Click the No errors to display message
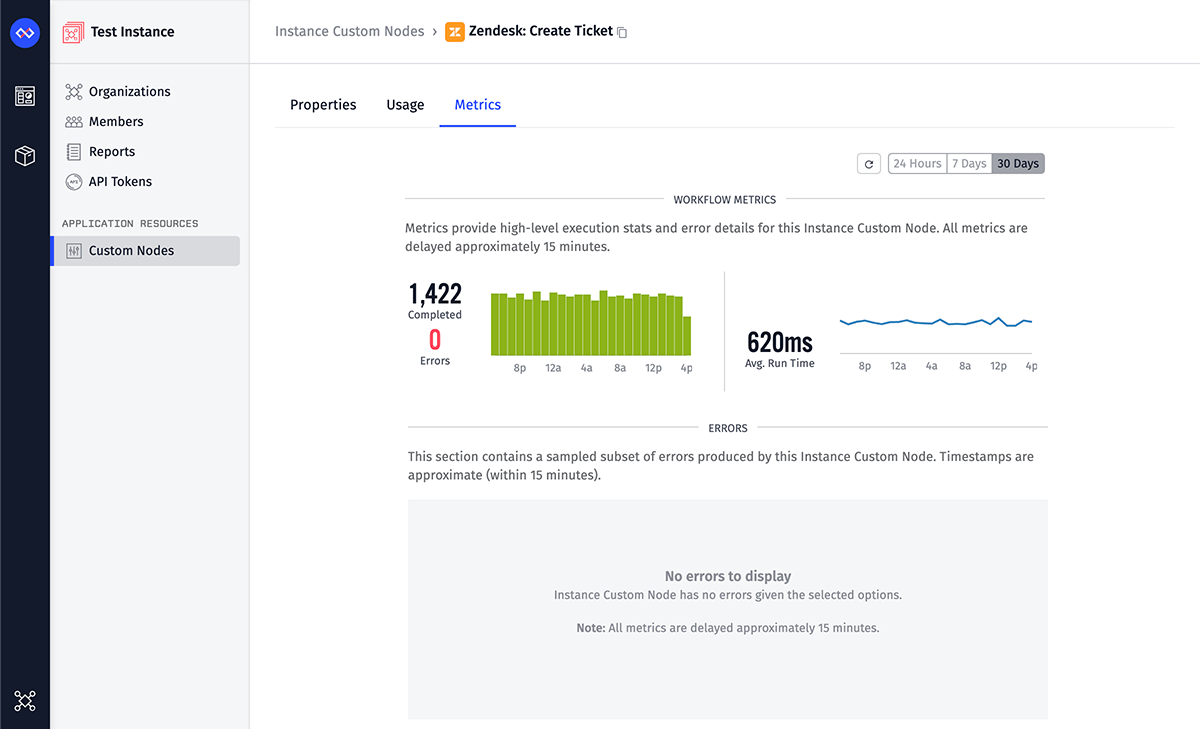Screen dimensions: 1200x729 (x=728, y=576)
